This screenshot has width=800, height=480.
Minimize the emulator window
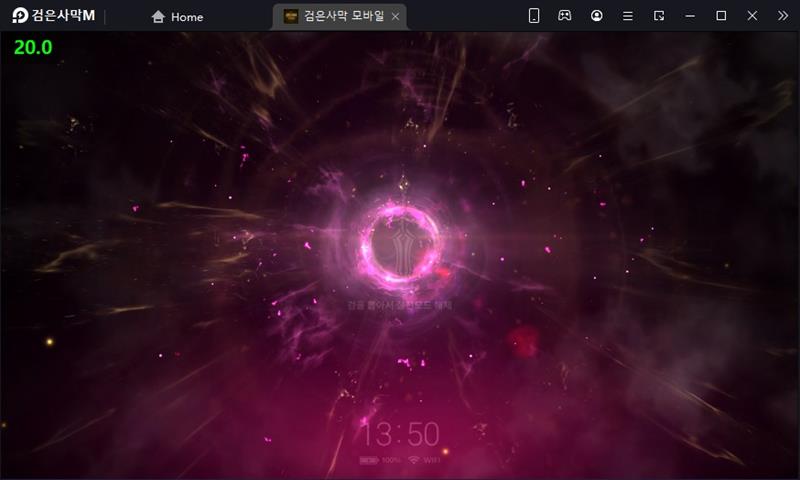coord(690,16)
